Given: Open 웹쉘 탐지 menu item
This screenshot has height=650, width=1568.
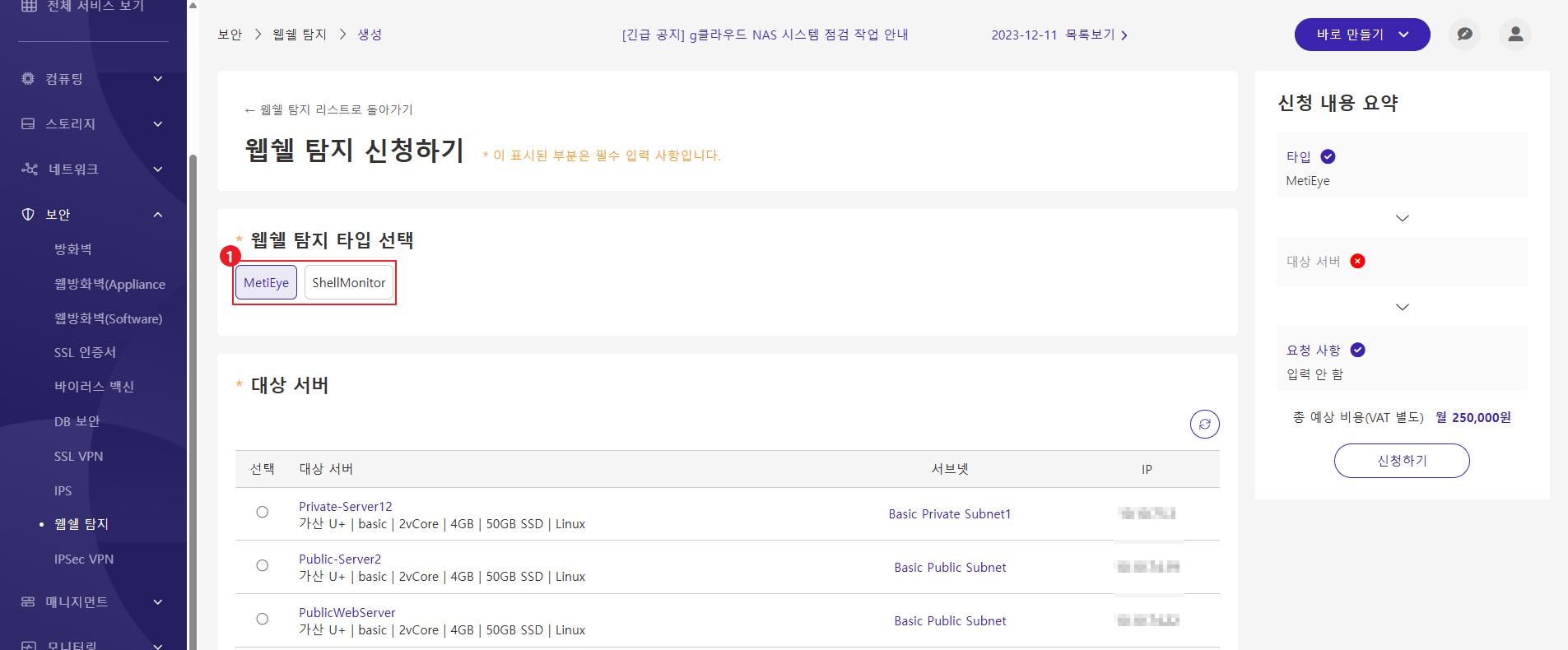Looking at the screenshot, I should tap(81, 524).
